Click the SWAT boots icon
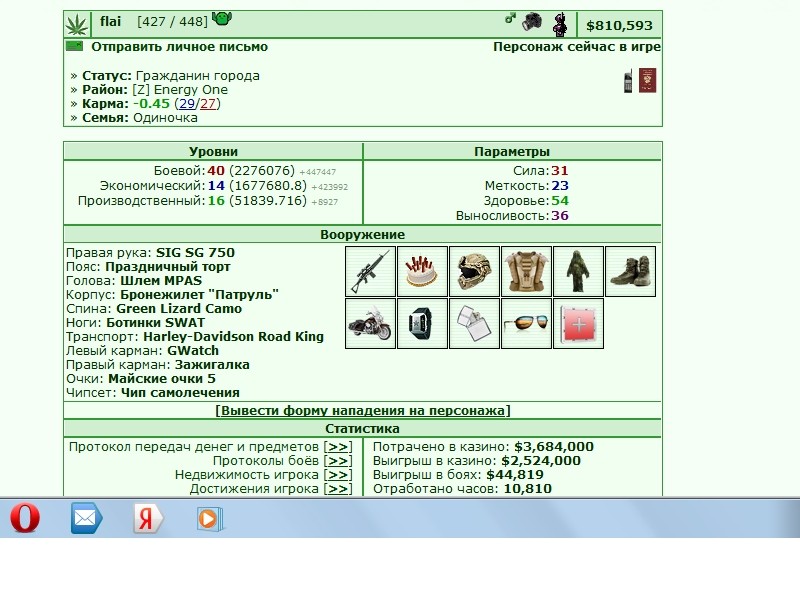The width and height of the screenshot is (800, 600). pos(631,271)
